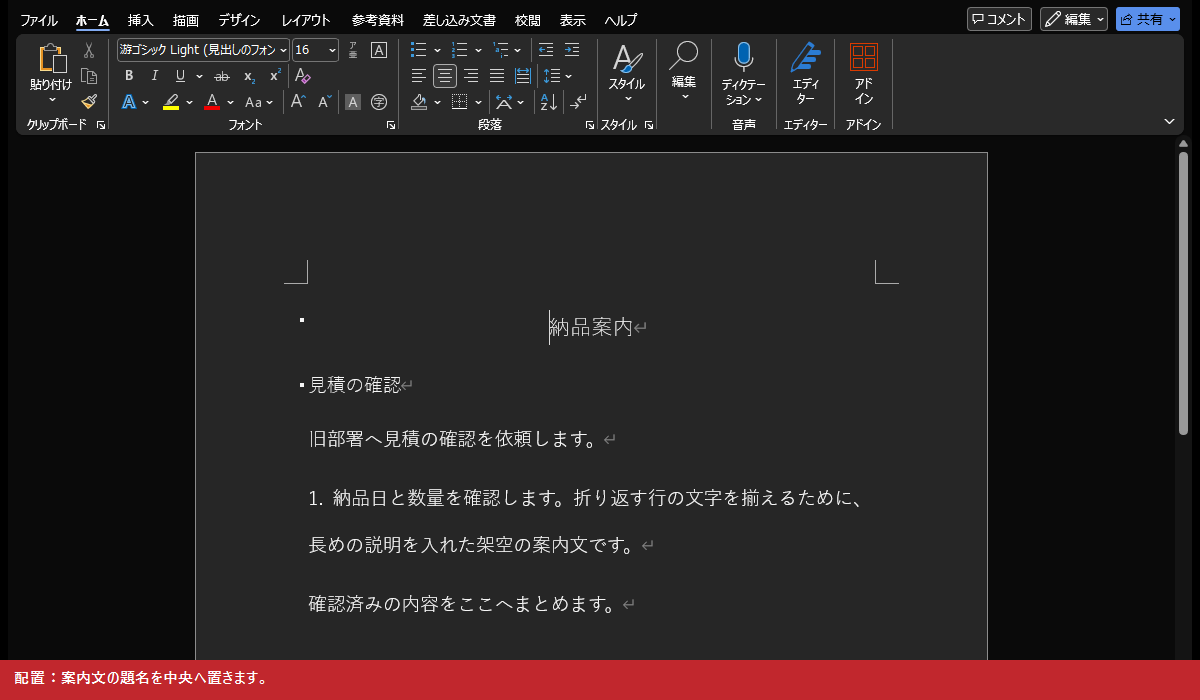Screen dimensions: 1200x700
Task: Start Dictation with the microphone icon
Action: 743,57
